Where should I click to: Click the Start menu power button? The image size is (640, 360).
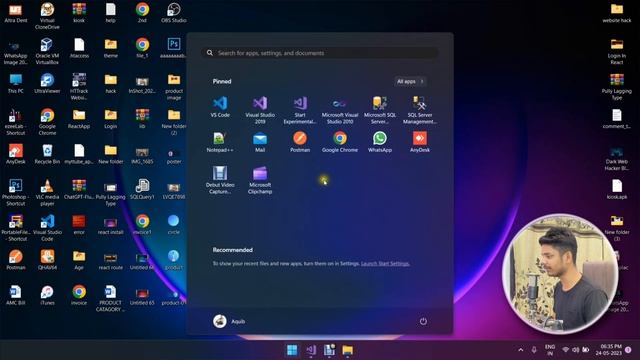[423, 321]
